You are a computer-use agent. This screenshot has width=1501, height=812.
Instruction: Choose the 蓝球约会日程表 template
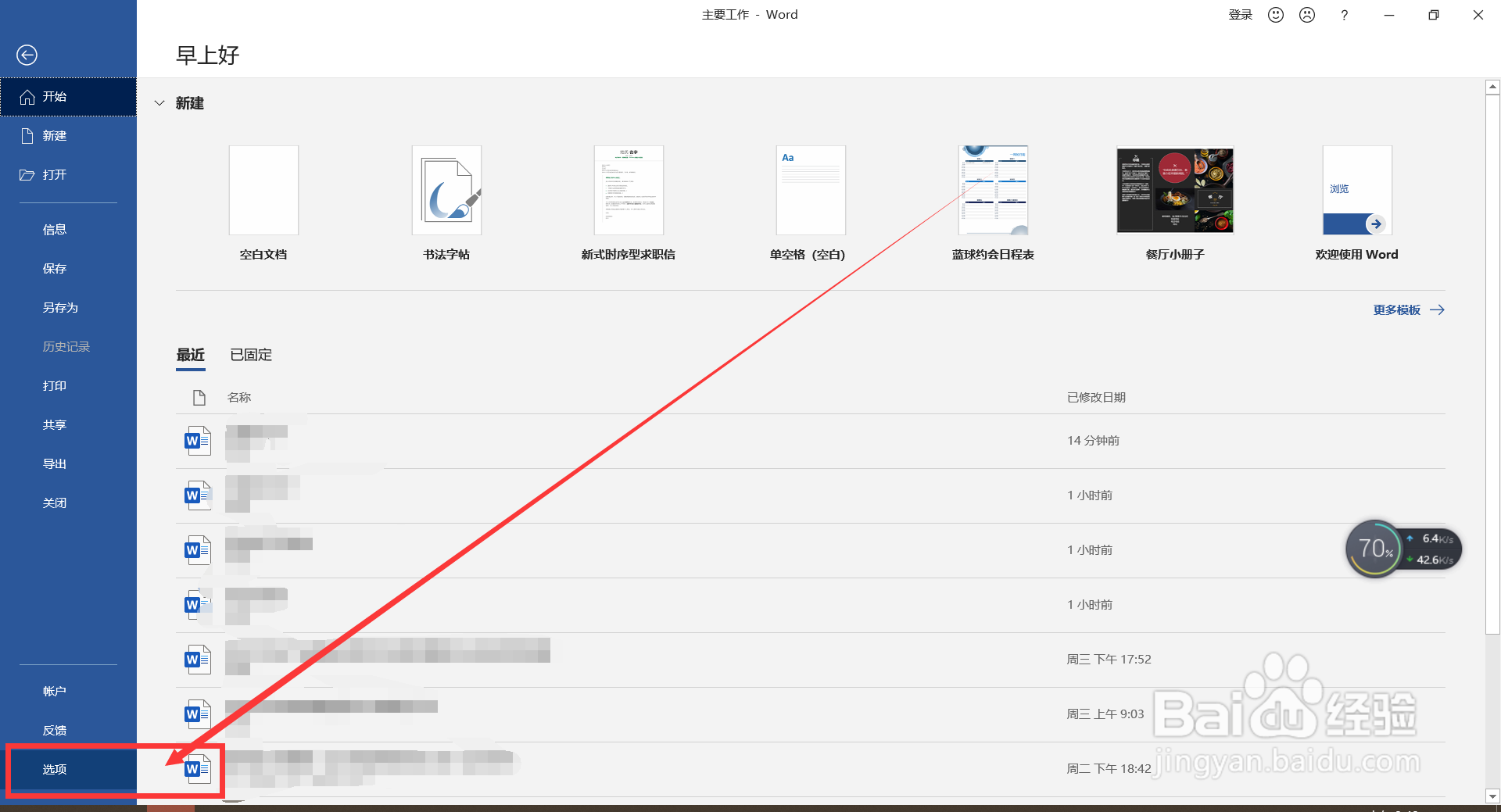coord(993,203)
